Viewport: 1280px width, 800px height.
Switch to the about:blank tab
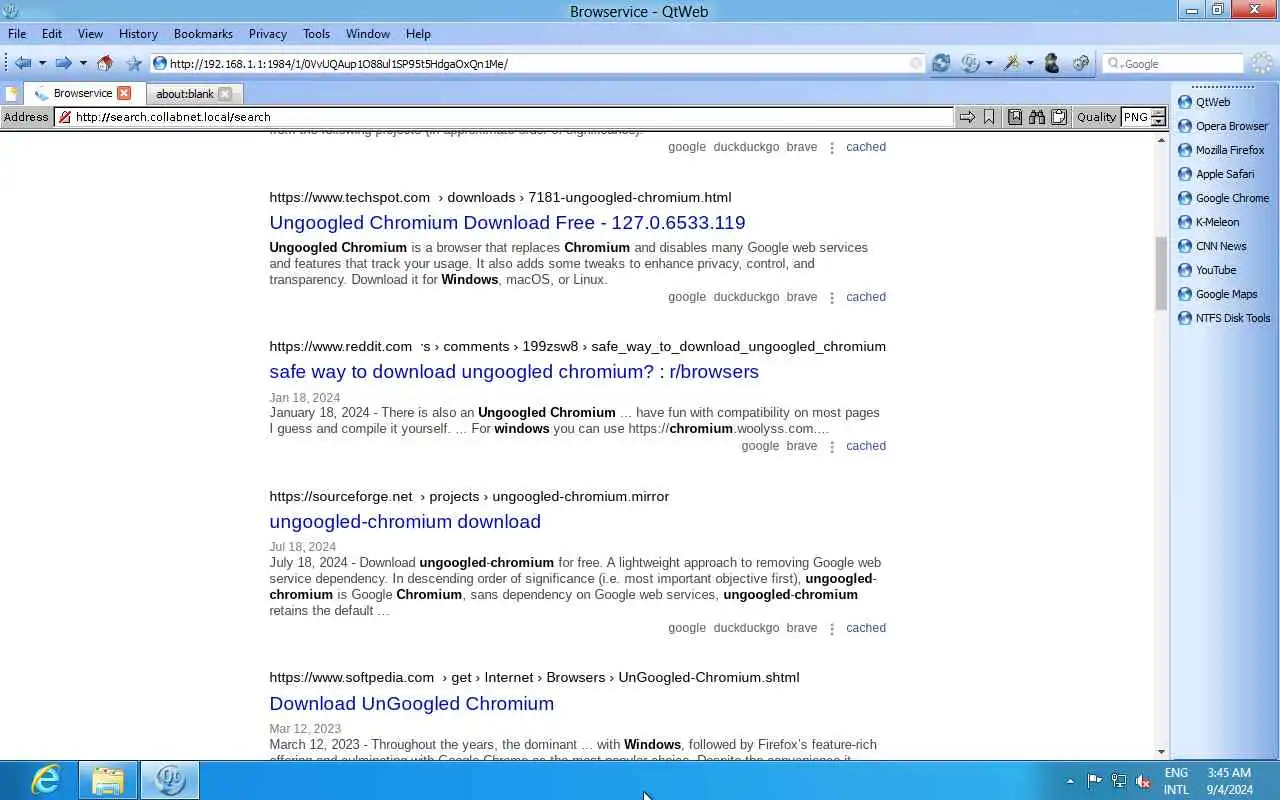[185, 93]
